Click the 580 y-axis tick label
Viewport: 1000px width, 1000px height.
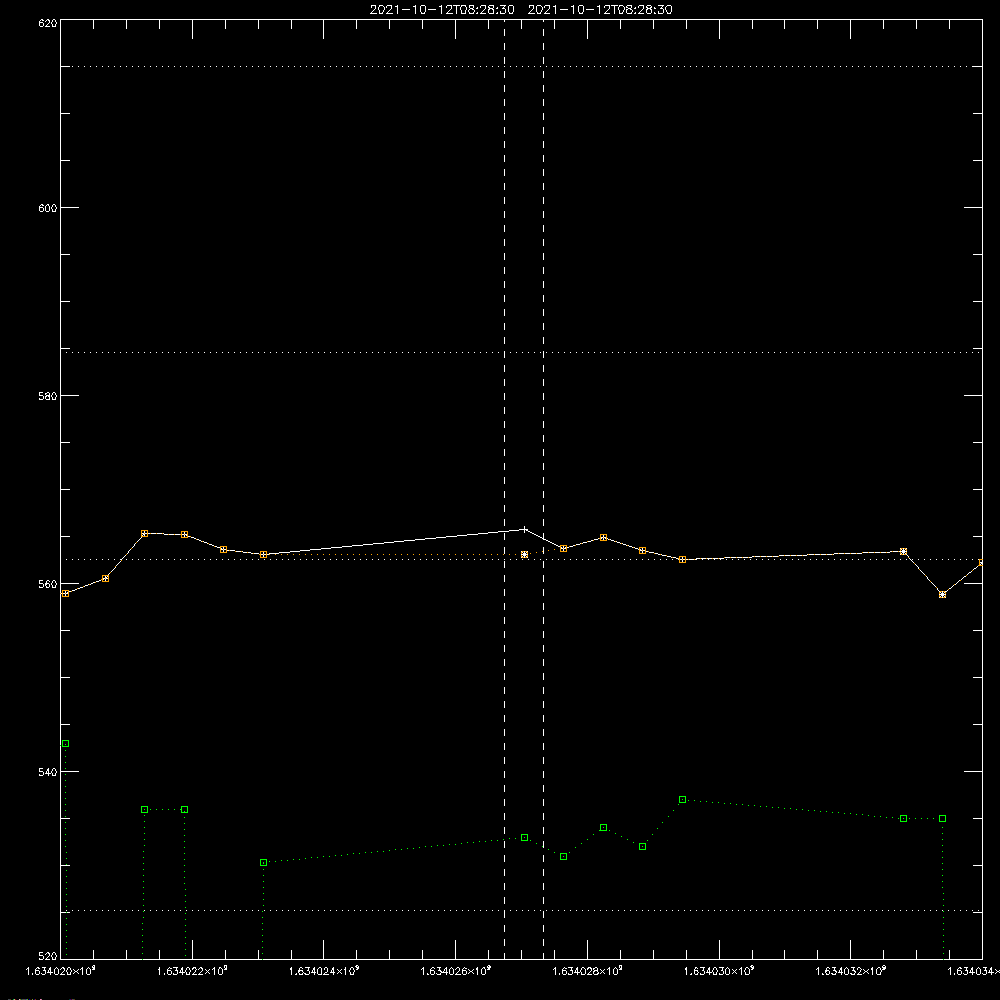tap(48, 395)
